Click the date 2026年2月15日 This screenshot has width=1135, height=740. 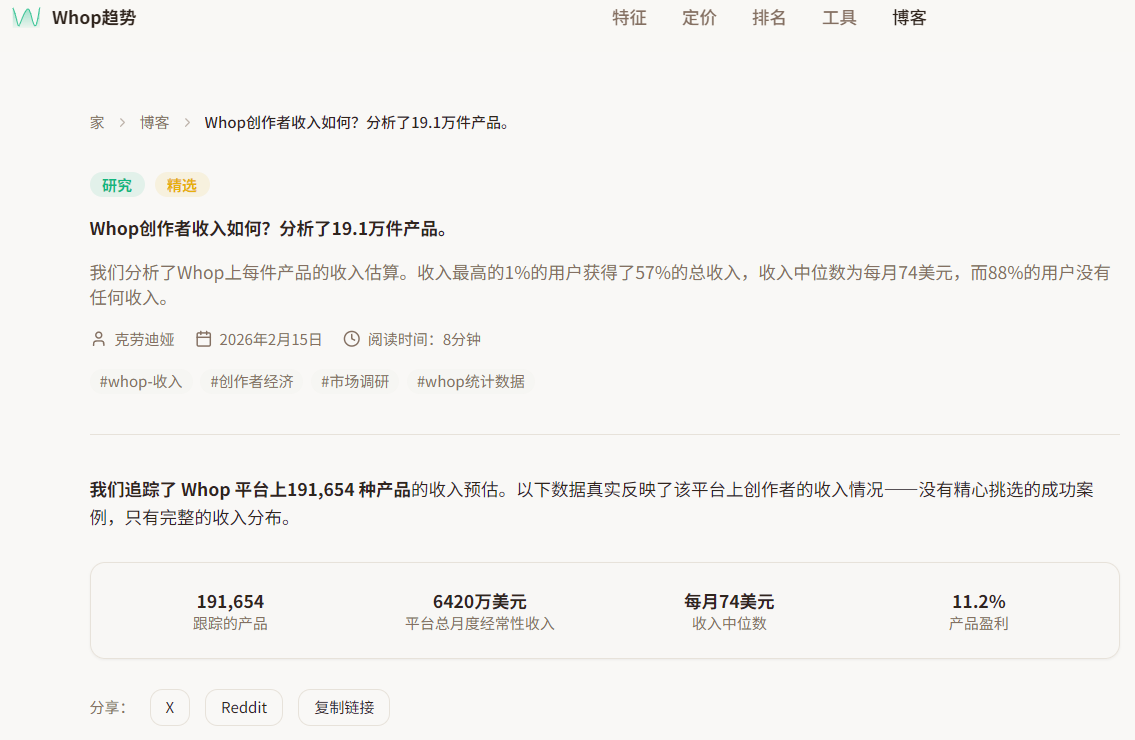tap(270, 340)
